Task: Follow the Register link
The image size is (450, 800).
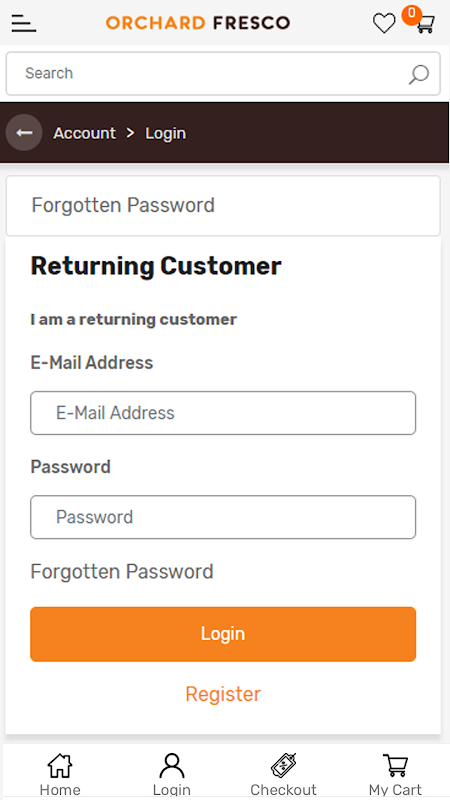Action: [223, 694]
